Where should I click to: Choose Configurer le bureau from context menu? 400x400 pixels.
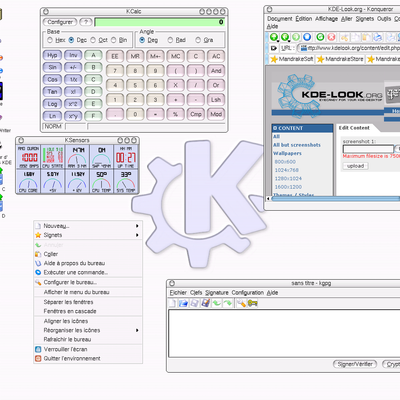(x=88, y=282)
